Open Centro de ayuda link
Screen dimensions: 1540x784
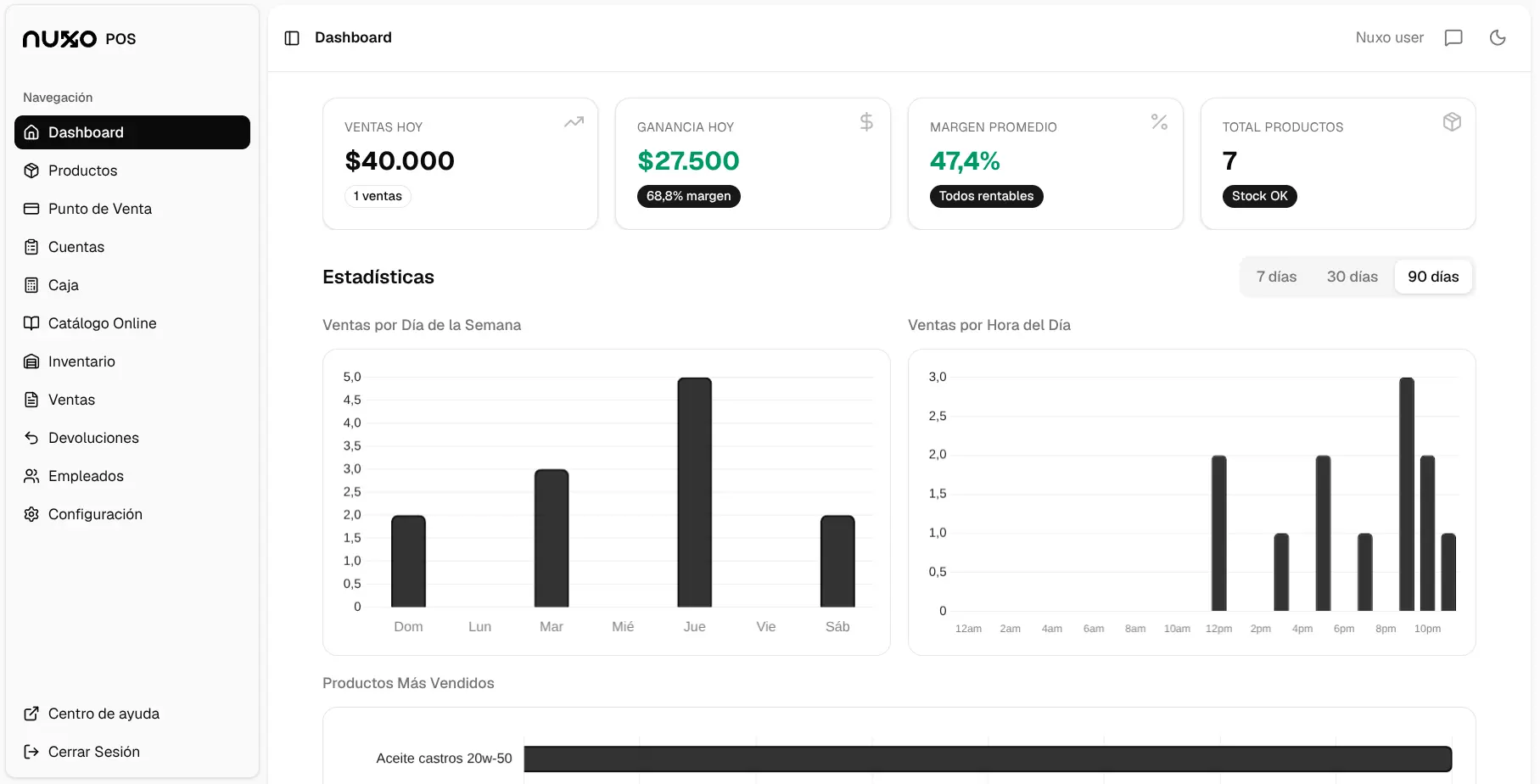pyautogui.click(x=132, y=714)
